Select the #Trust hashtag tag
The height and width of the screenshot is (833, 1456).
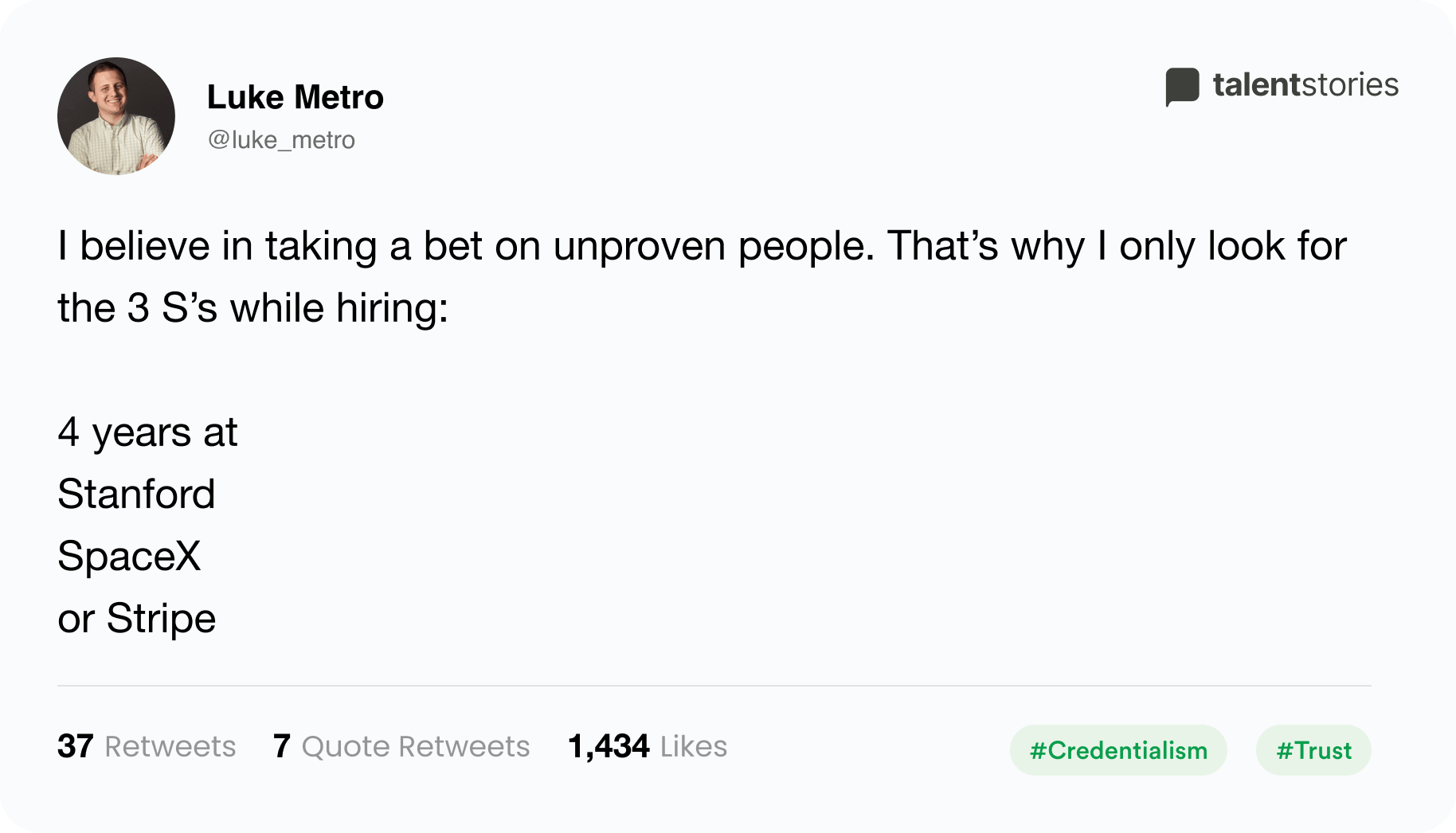[x=1313, y=750]
